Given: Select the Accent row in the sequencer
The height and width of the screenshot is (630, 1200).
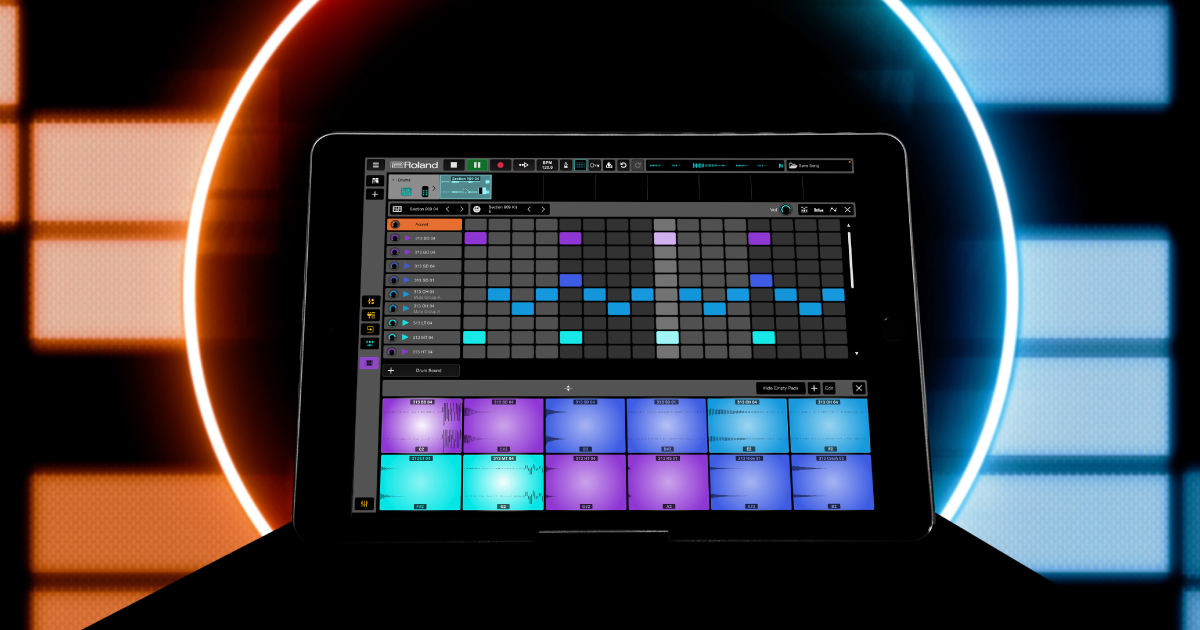Looking at the screenshot, I should click(423, 224).
